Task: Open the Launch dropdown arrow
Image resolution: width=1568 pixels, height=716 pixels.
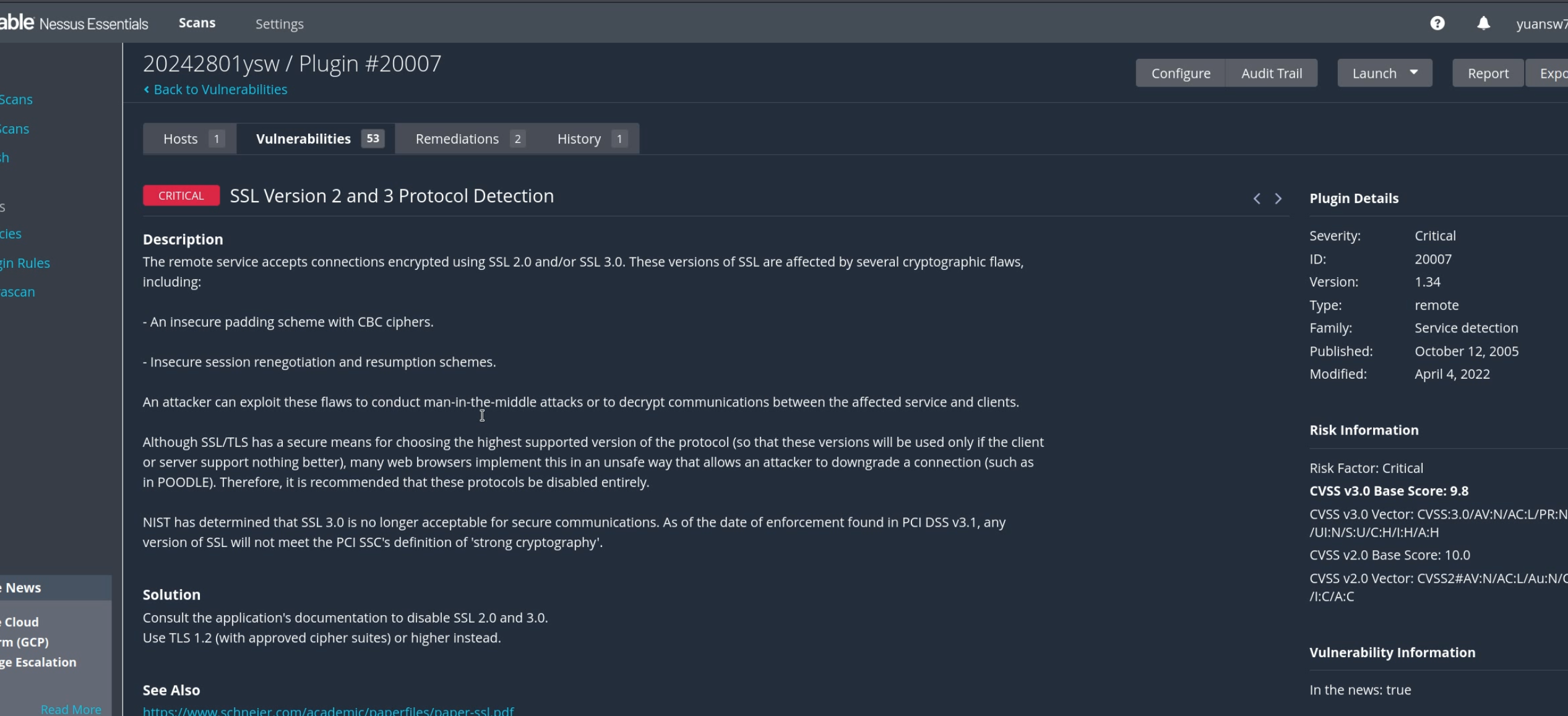Action: pyautogui.click(x=1414, y=73)
